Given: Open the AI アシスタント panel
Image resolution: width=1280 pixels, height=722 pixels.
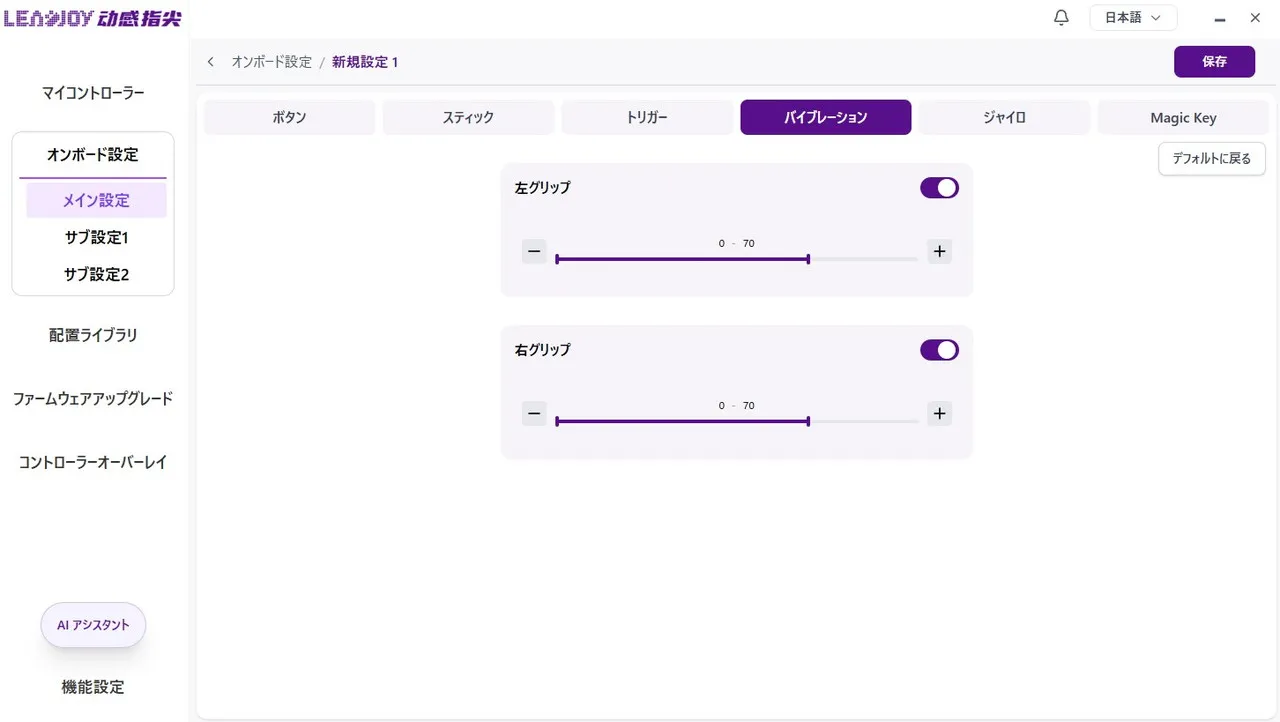Looking at the screenshot, I should 93,625.
